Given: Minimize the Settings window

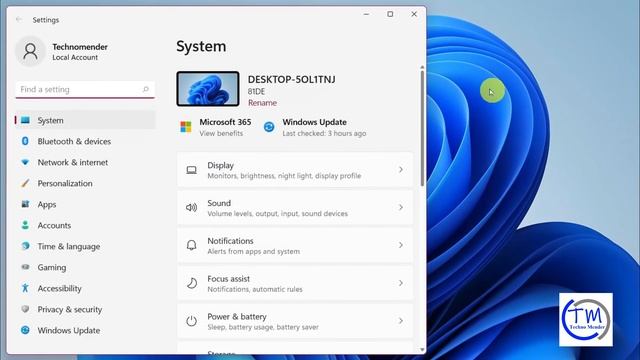Looking at the screenshot, I should pos(367,14).
